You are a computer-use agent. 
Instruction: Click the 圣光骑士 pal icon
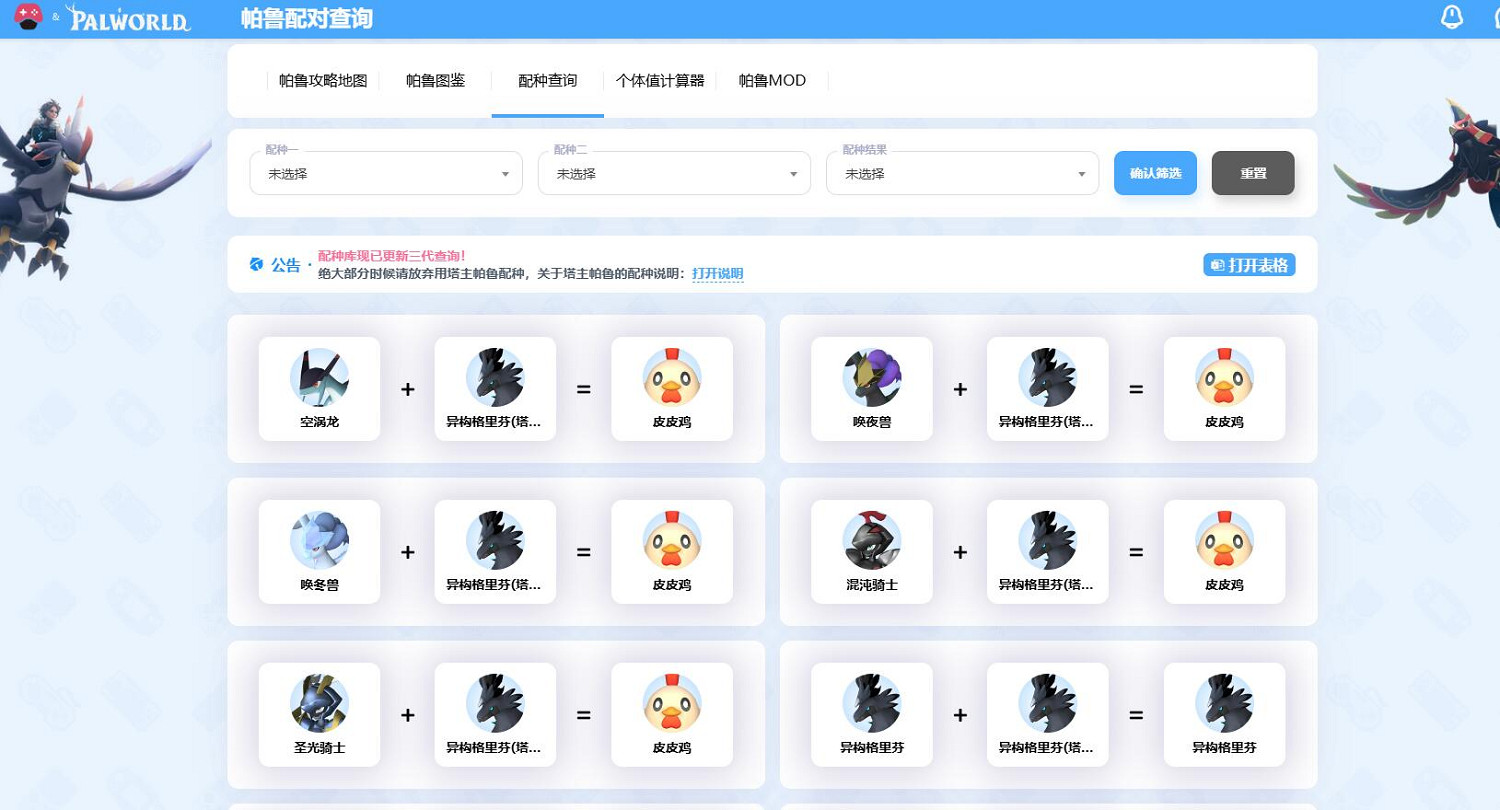319,703
